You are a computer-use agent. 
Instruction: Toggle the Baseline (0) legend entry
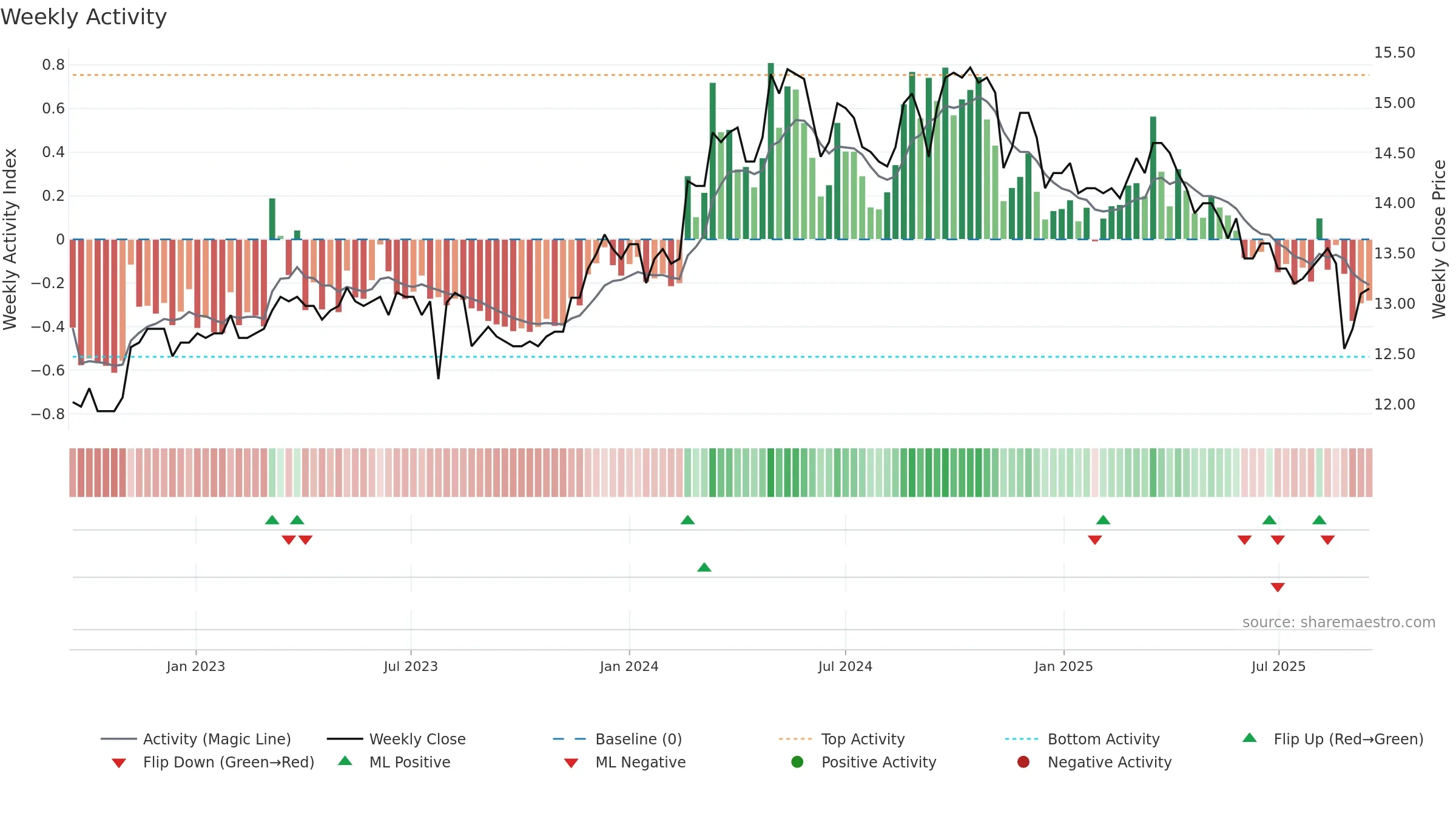(x=618, y=739)
